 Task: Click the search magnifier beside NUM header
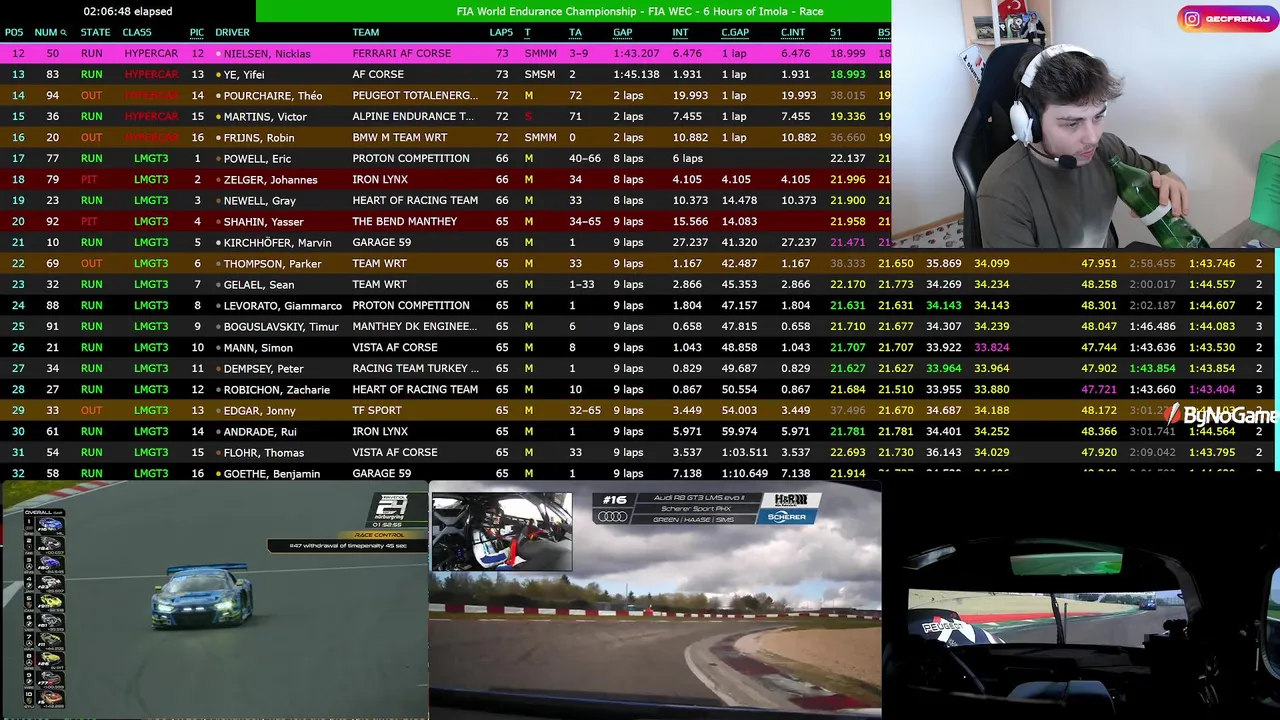tap(64, 33)
